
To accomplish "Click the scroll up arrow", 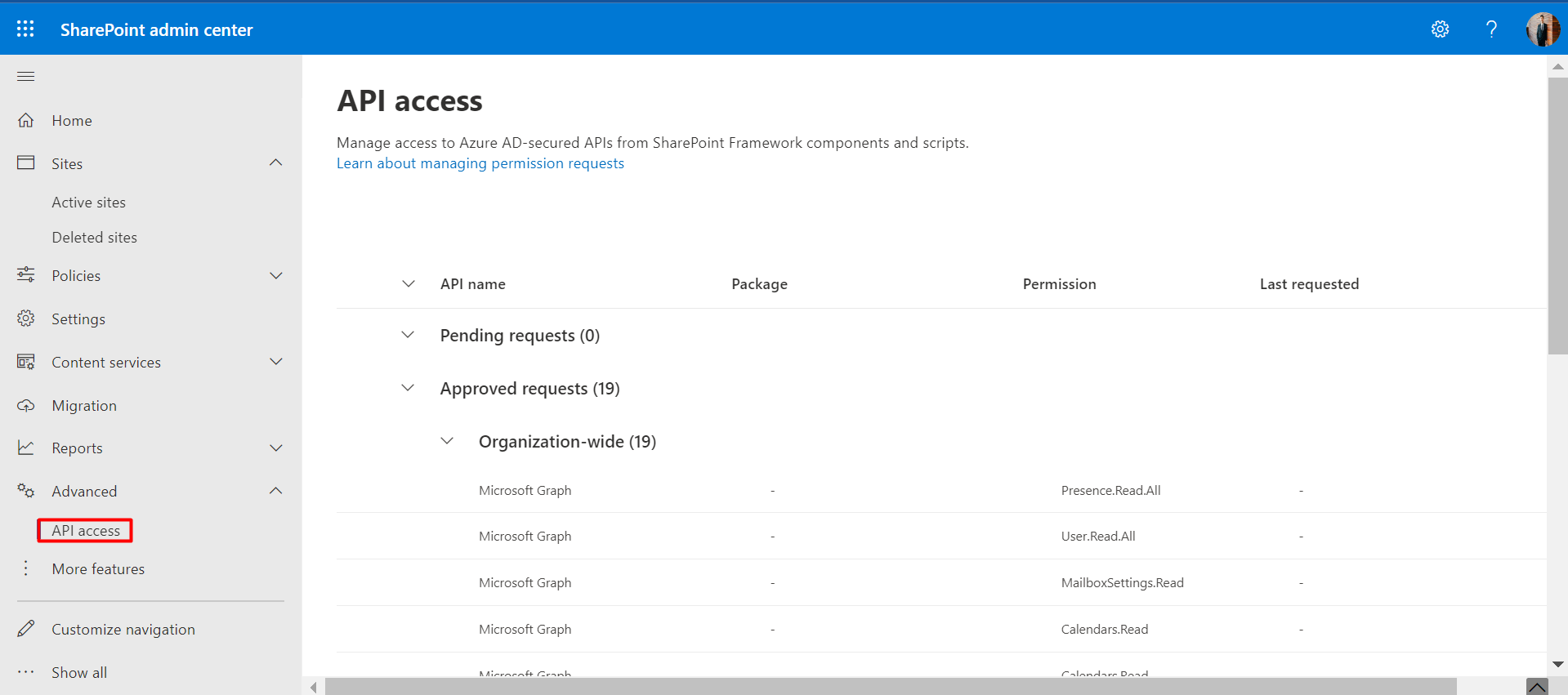I will [1557, 66].
